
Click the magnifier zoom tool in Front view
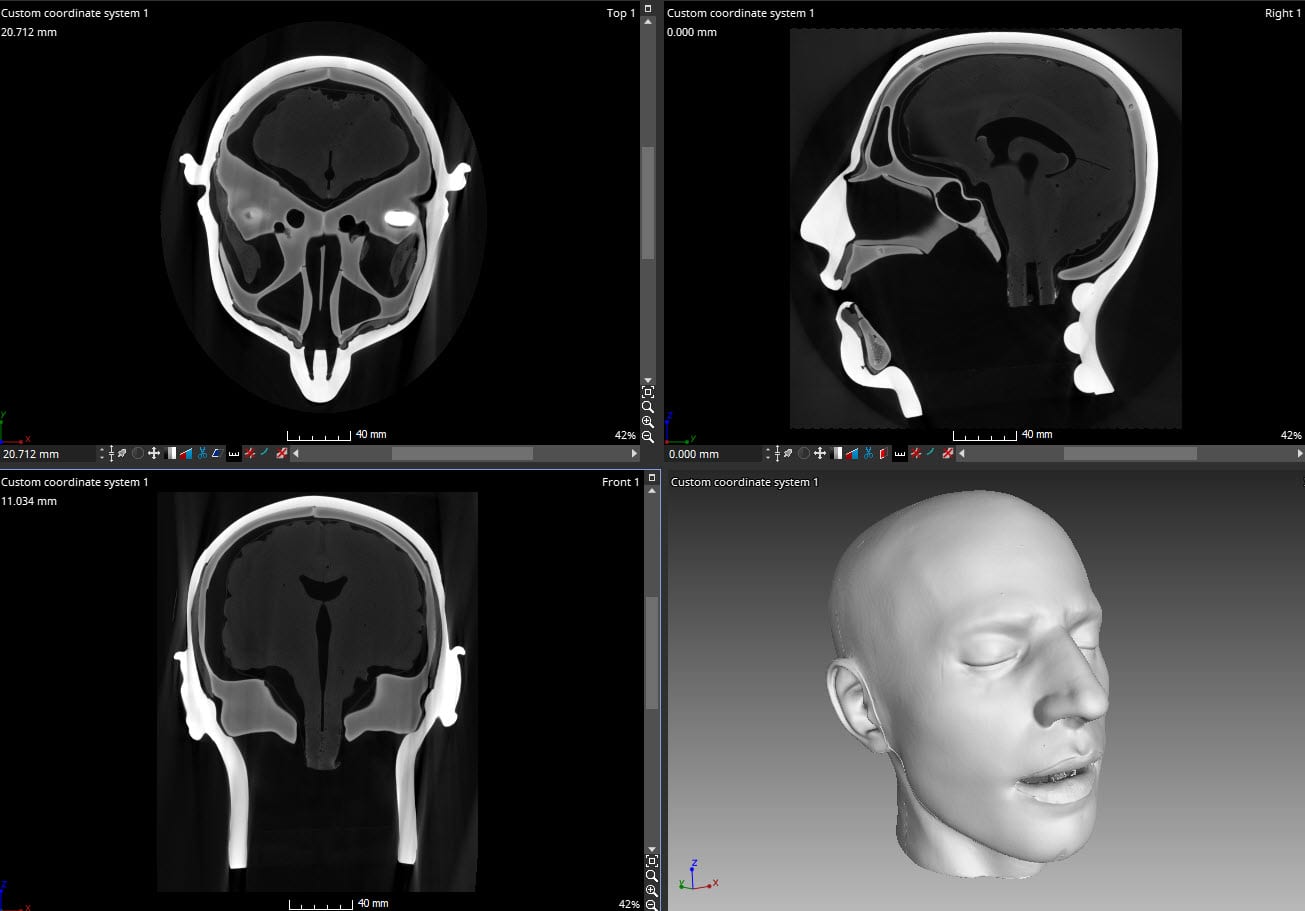(x=652, y=876)
